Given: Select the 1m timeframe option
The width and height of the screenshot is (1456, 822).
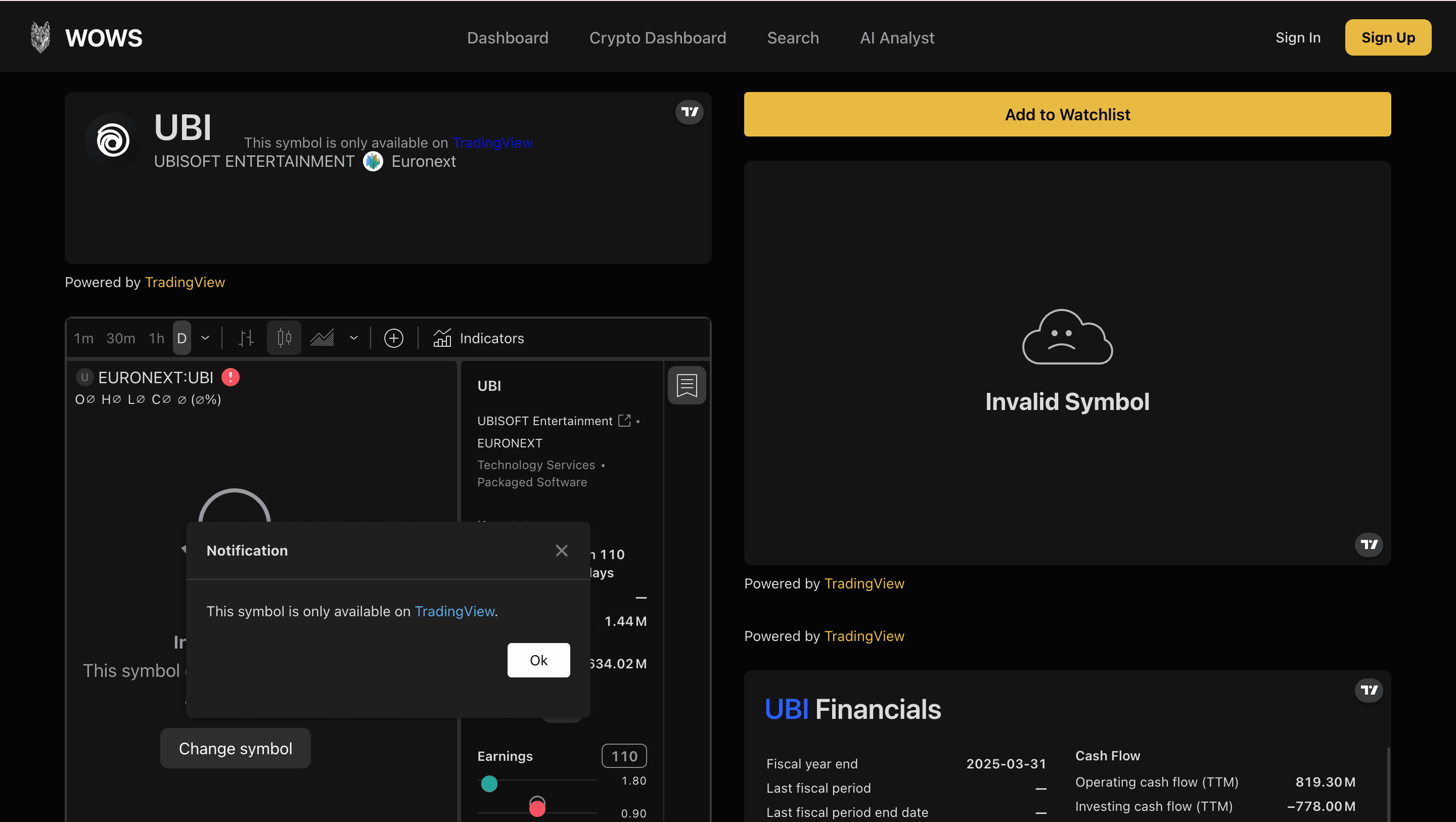Looking at the screenshot, I should tap(83, 338).
